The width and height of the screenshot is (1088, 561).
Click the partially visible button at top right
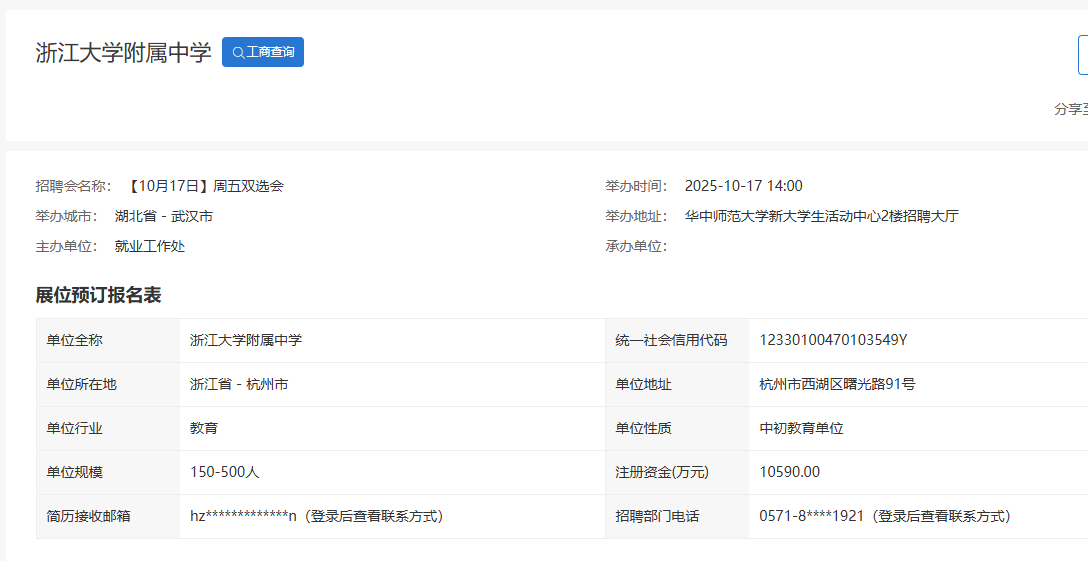tap(1082, 55)
